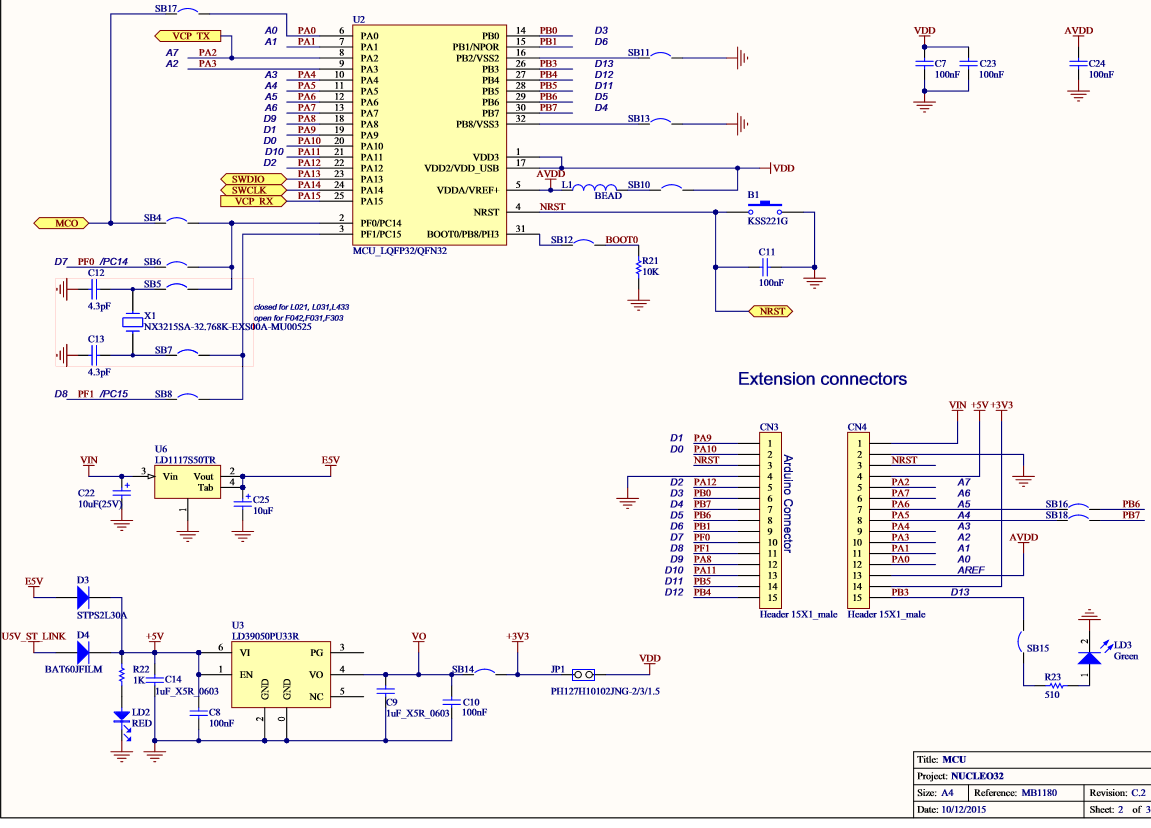Click the VCP TX port tag
The width and height of the screenshot is (1151, 828).
click(189, 36)
